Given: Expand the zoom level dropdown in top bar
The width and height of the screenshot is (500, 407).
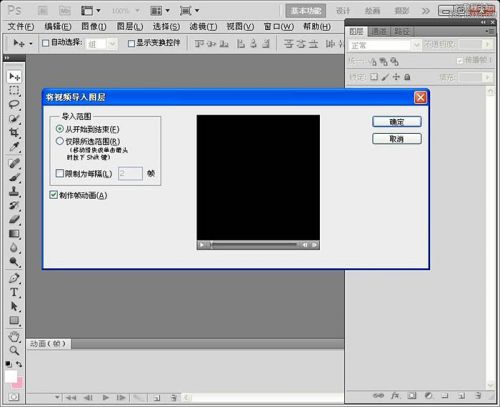Looking at the screenshot, I should tap(126, 11).
